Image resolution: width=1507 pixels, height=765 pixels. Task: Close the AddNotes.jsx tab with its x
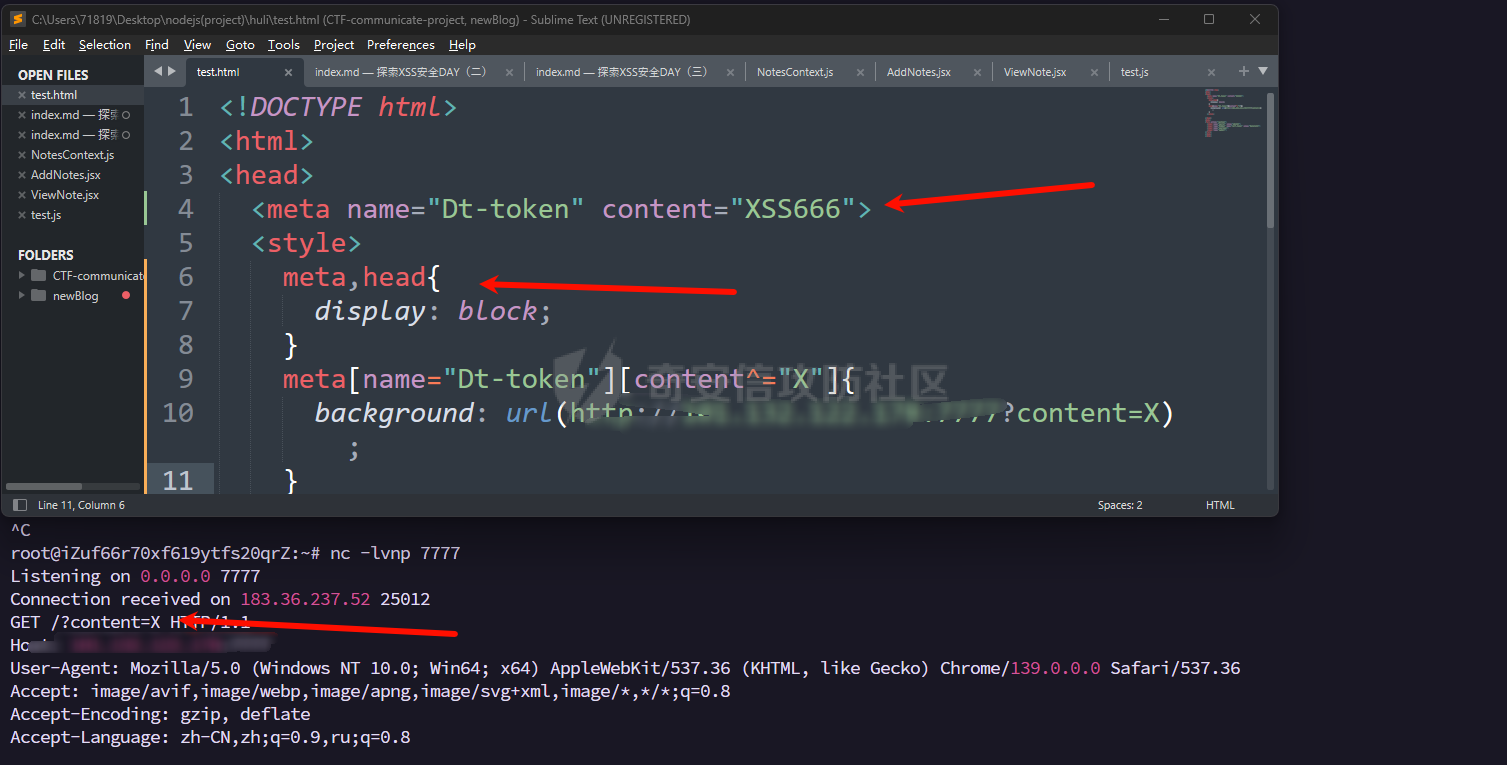[x=976, y=72]
